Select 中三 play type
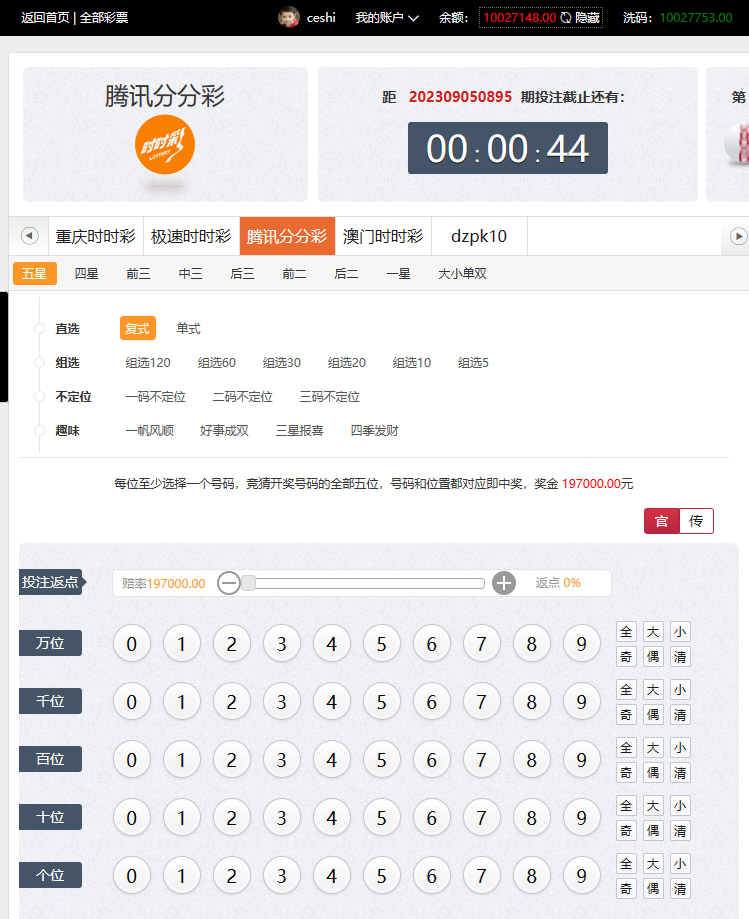 190,274
